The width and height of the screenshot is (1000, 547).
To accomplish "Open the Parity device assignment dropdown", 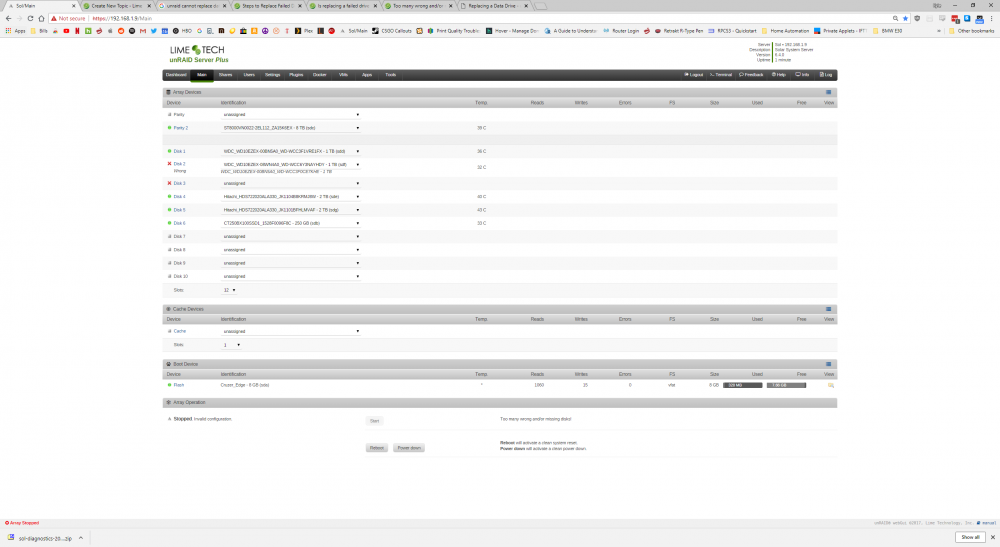I will point(291,115).
